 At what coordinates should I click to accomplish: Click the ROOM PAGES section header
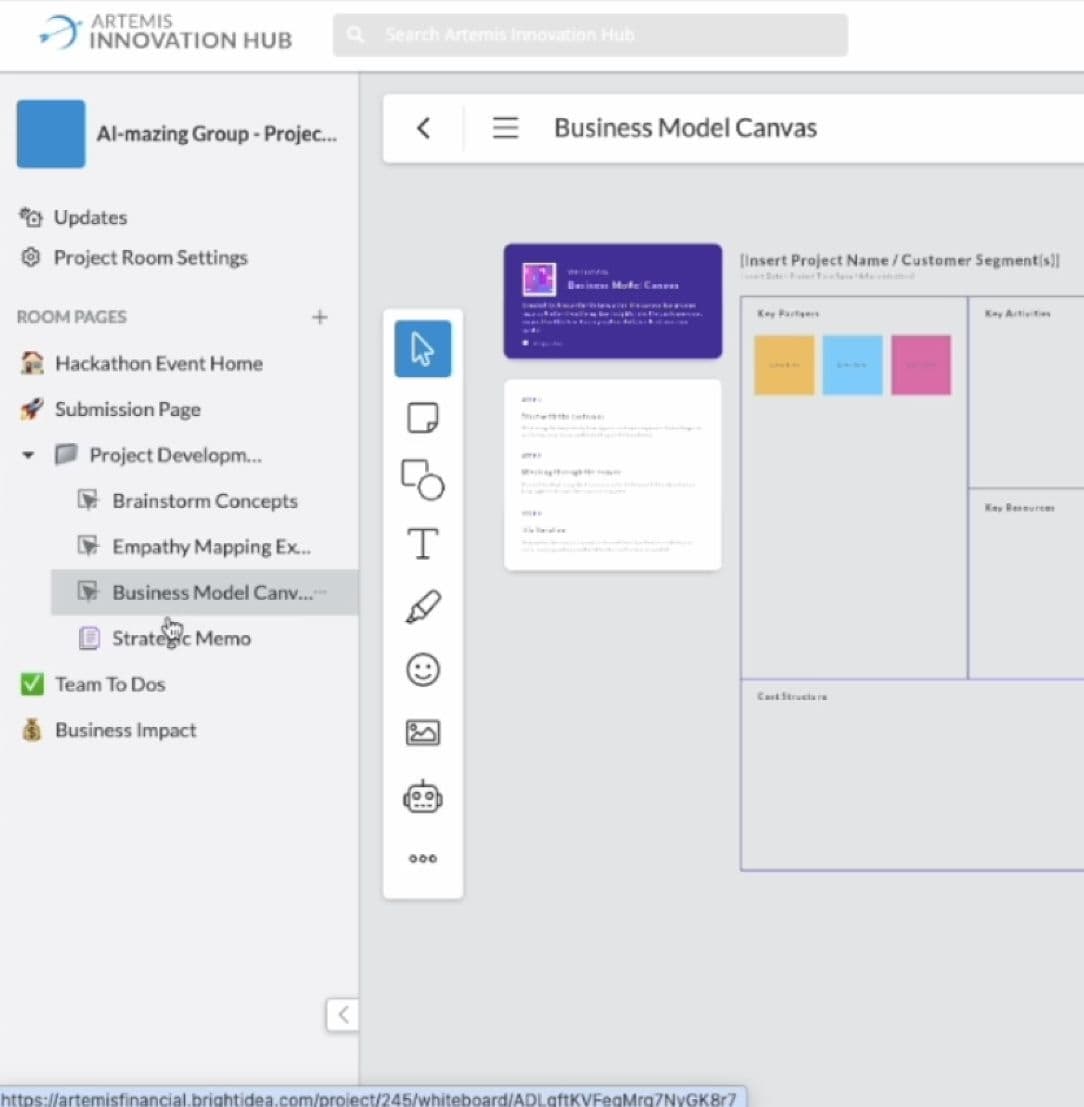coord(71,317)
